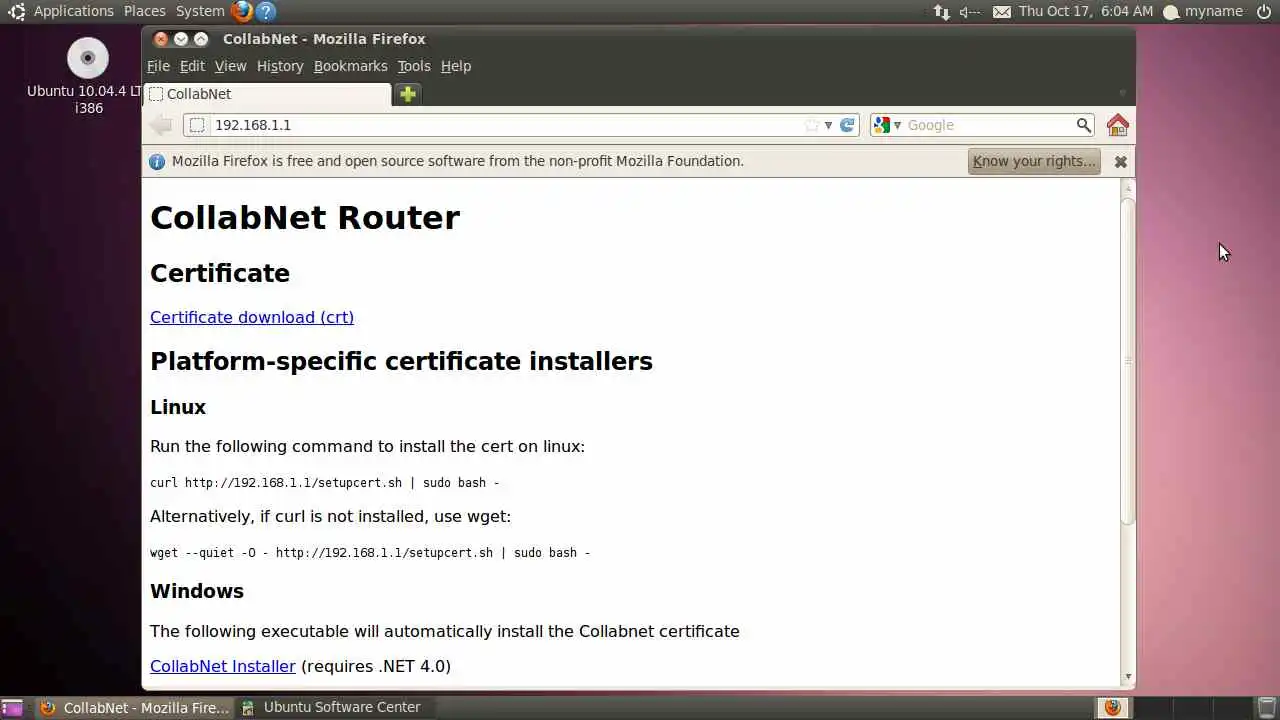Click Certificate download (crt) link

click(252, 317)
